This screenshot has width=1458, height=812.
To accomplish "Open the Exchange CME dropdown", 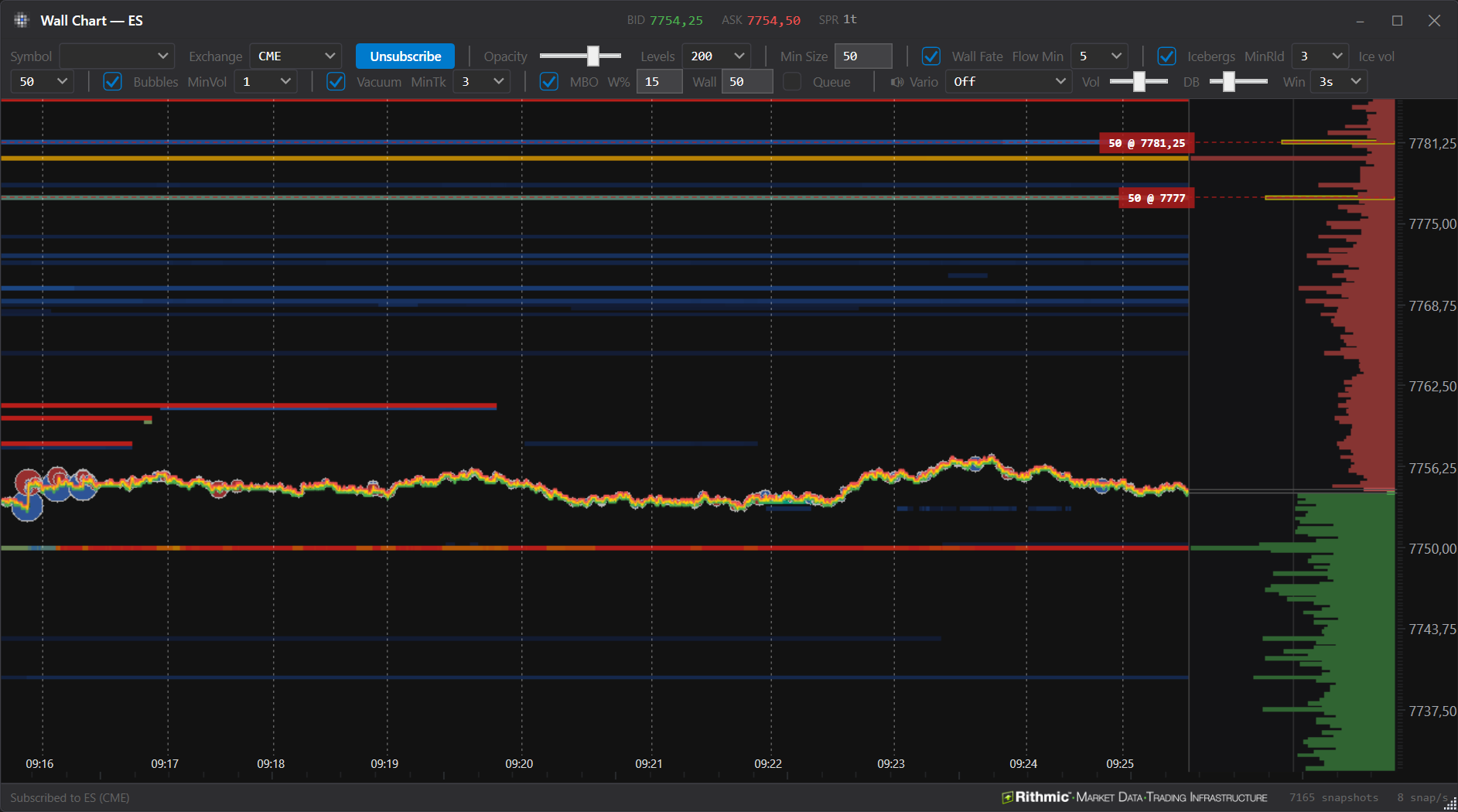I will point(295,56).
